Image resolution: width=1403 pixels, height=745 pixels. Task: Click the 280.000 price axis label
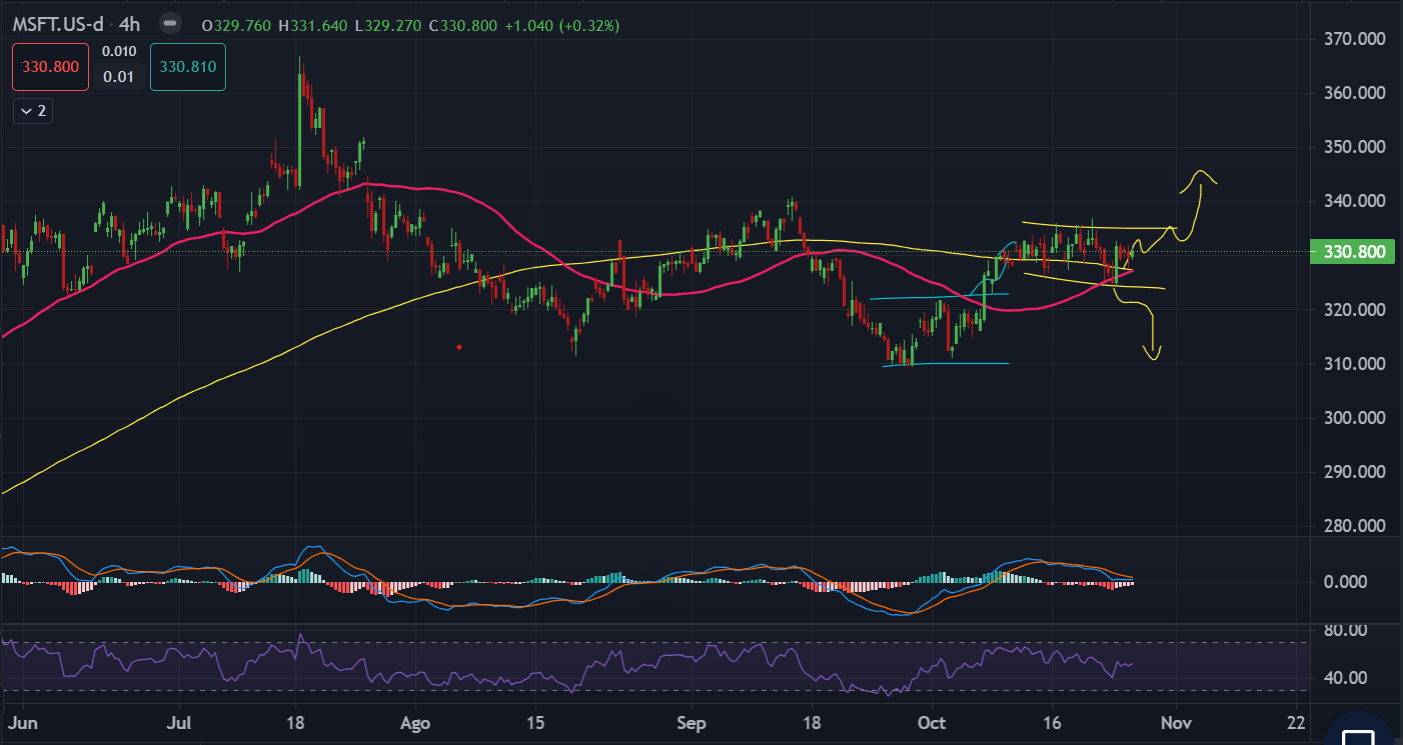coord(1357,526)
